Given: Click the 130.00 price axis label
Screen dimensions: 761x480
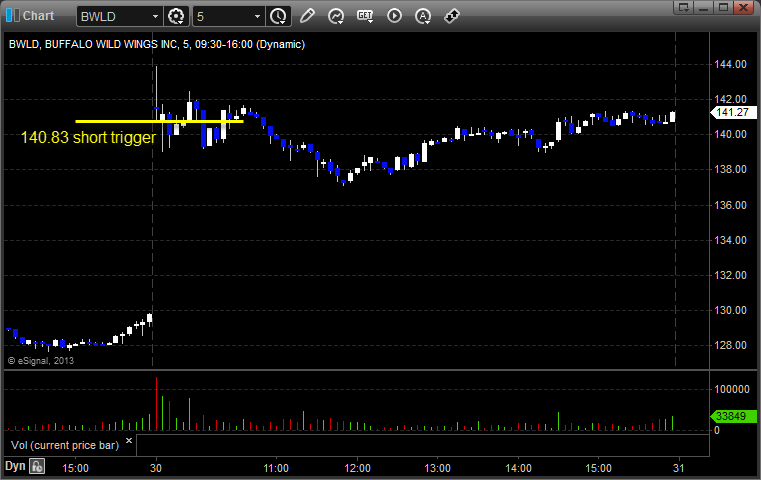Looking at the screenshot, I should (x=730, y=310).
